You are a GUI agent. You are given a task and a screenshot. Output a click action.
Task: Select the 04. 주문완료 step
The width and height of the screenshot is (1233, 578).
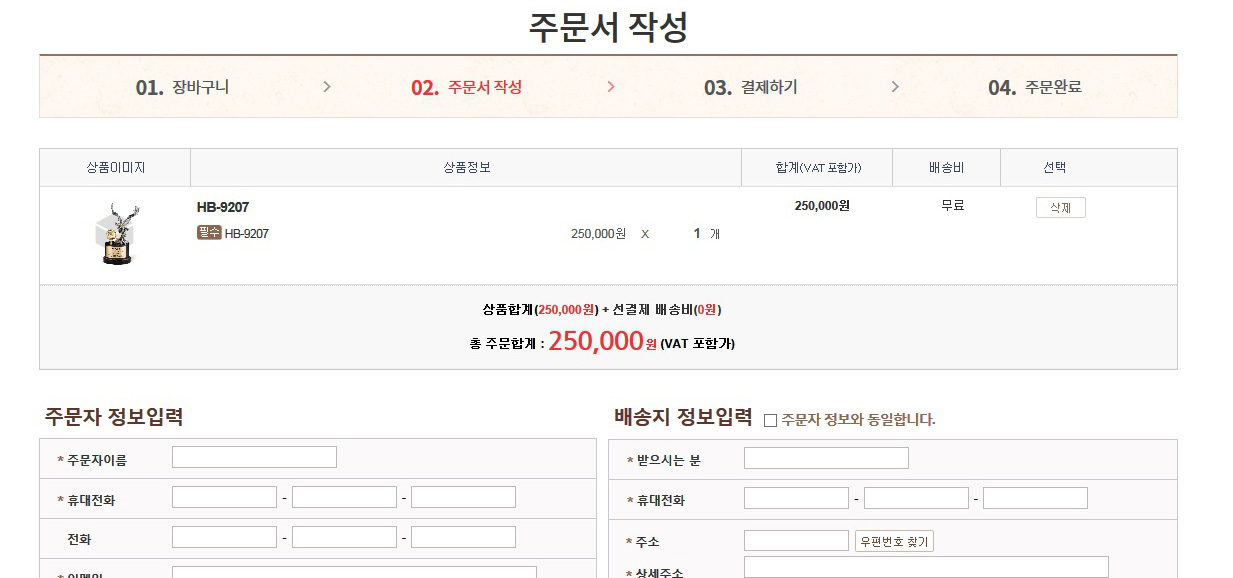click(1034, 87)
